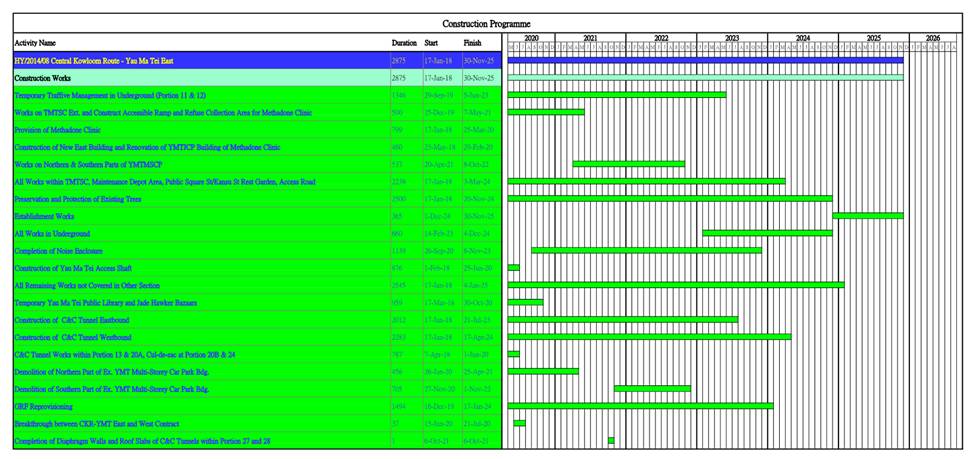
Task: Select the Start column header
Action: coord(431,43)
